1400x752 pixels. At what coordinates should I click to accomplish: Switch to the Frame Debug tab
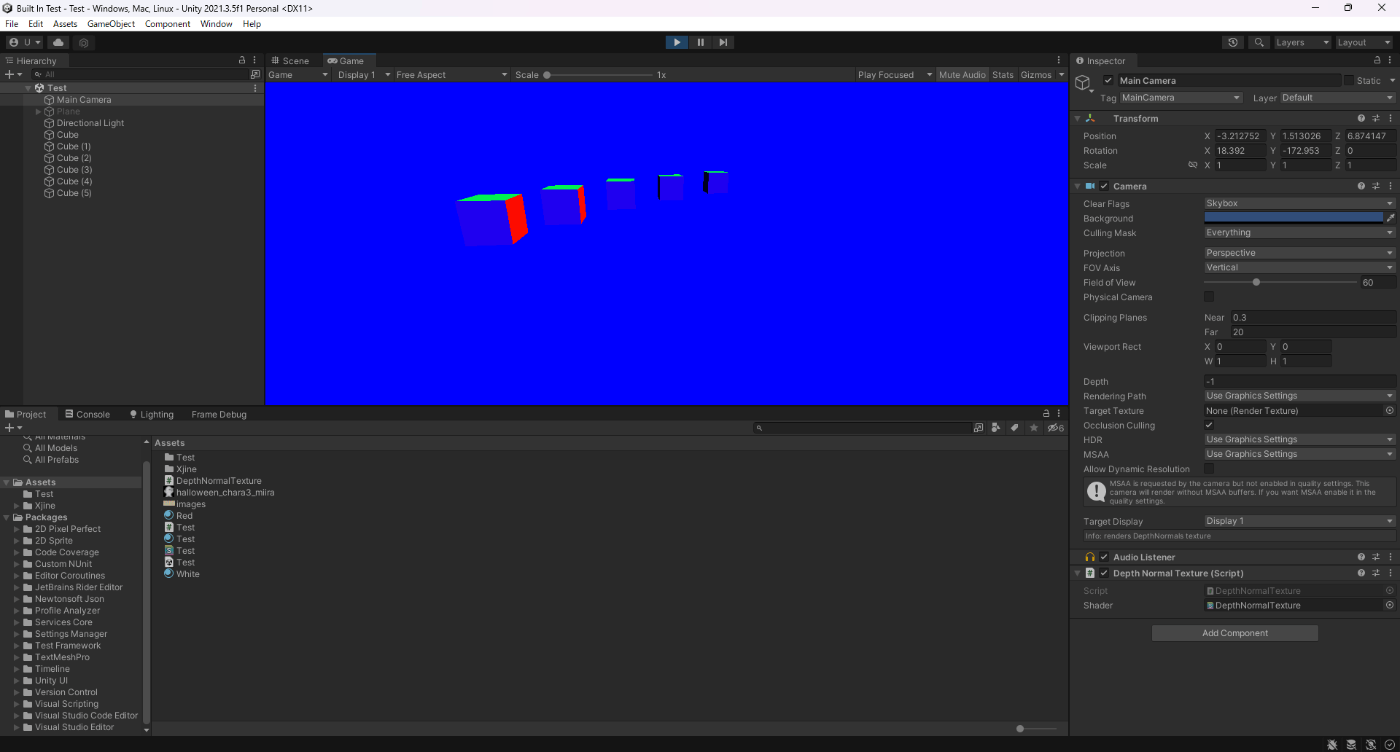point(219,414)
